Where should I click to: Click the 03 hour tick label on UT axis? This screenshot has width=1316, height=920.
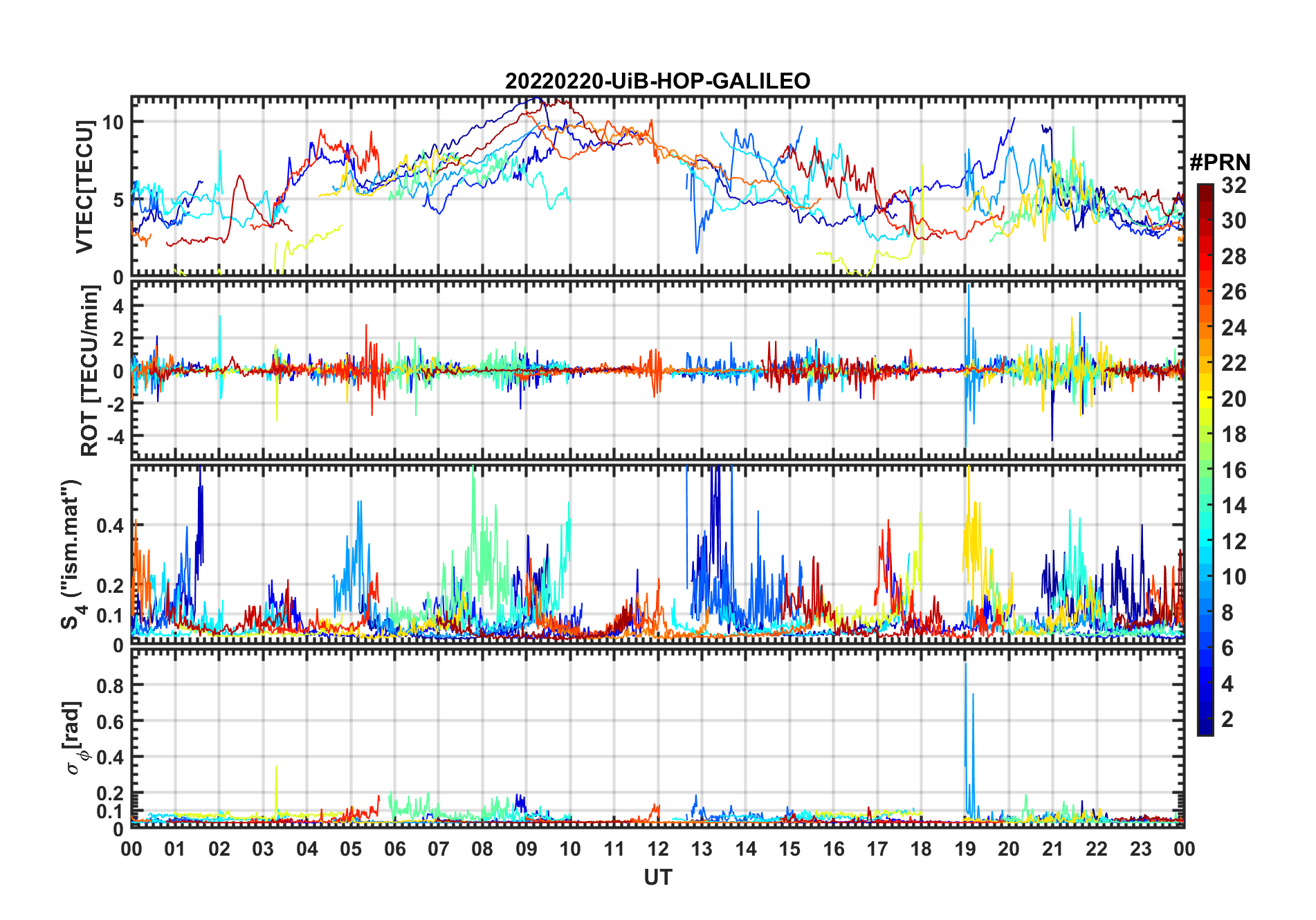coord(263,849)
